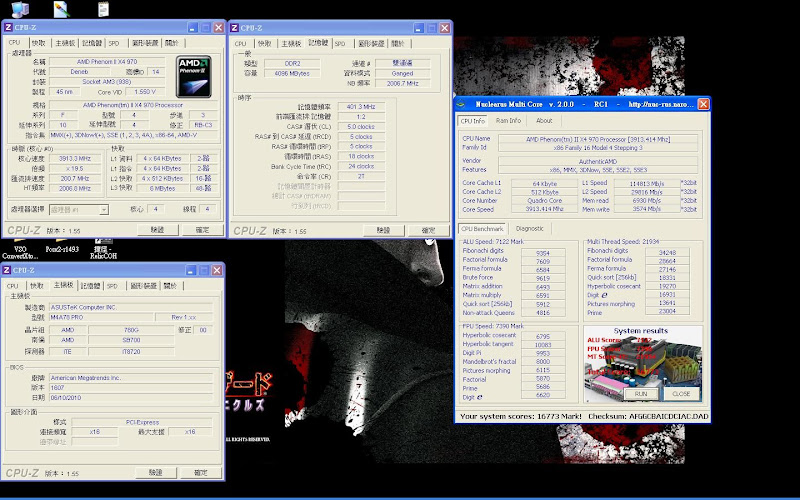The height and width of the screenshot is (500, 800).
Task: Minimize the CPU-Z window showing the CPU tab
Action: pos(192,28)
